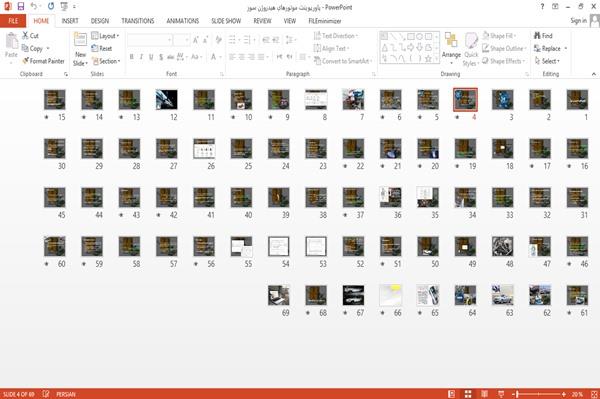Click the Find binoculars button

(x=543, y=36)
